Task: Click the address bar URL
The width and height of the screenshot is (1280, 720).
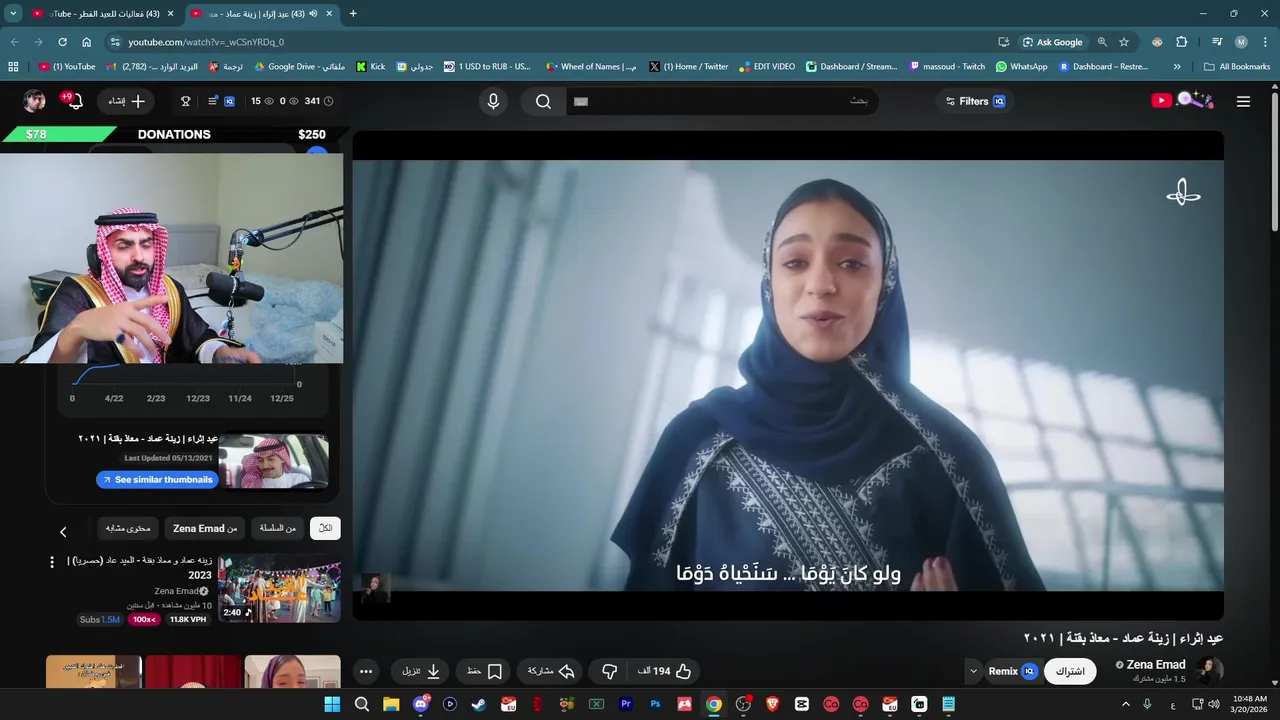Action: point(206,42)
